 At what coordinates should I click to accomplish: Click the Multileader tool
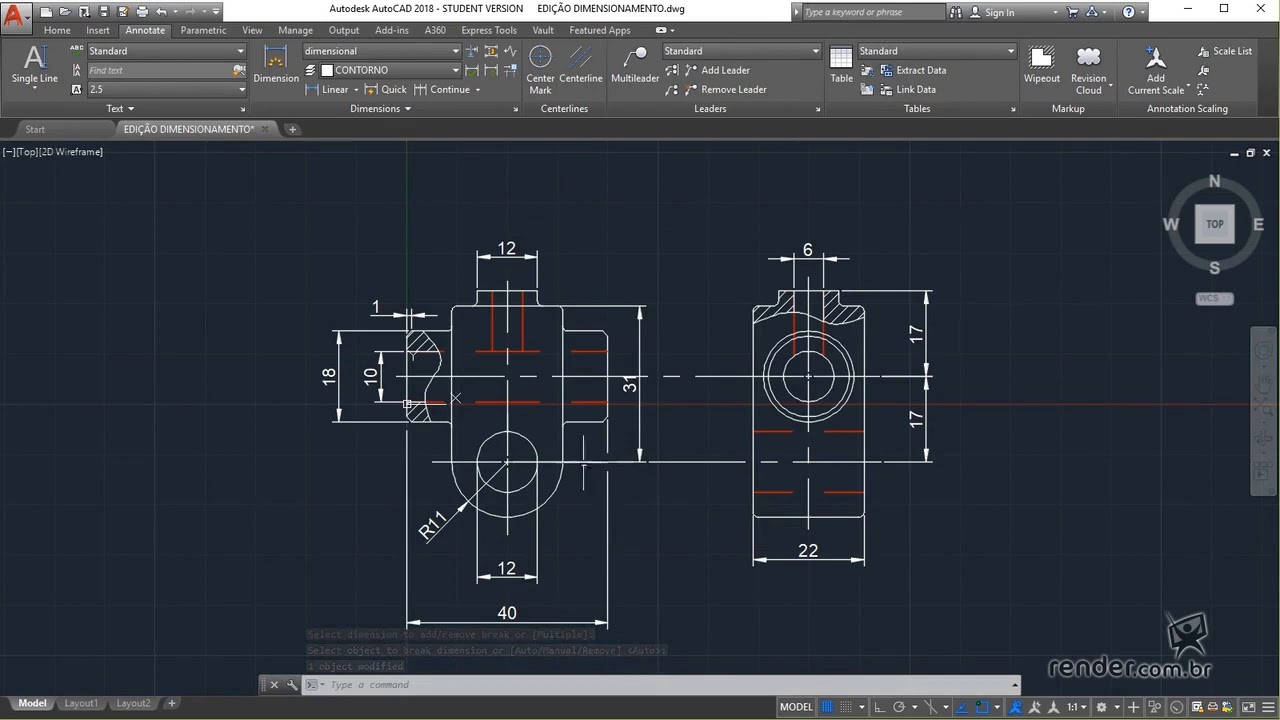point(635,66)
